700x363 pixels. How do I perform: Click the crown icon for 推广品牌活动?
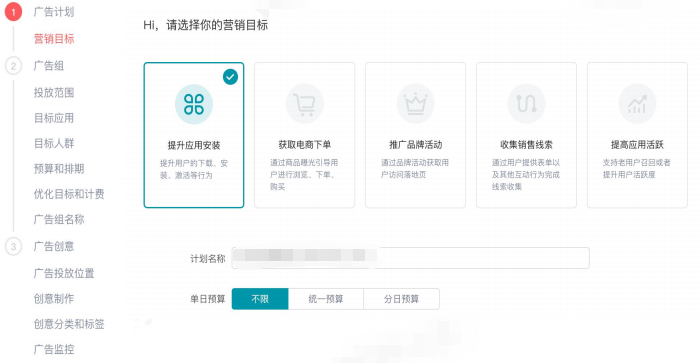(416, 104)
